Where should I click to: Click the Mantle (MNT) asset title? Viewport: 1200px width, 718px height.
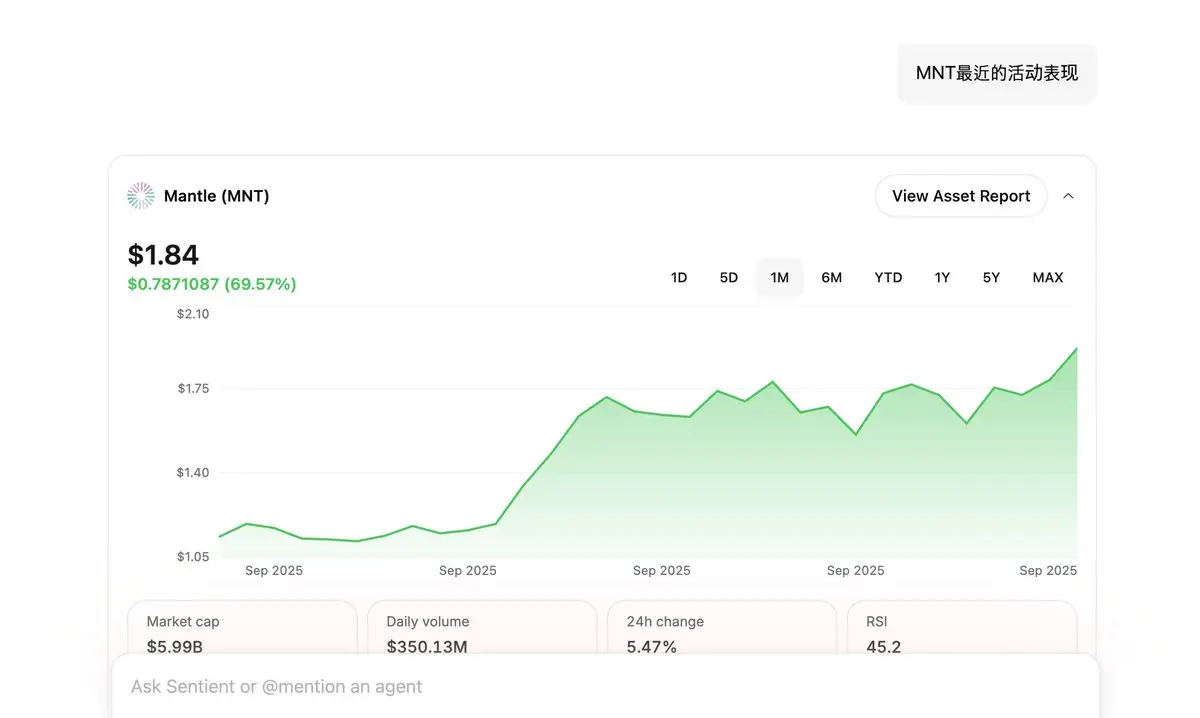[x=216, y=196]
